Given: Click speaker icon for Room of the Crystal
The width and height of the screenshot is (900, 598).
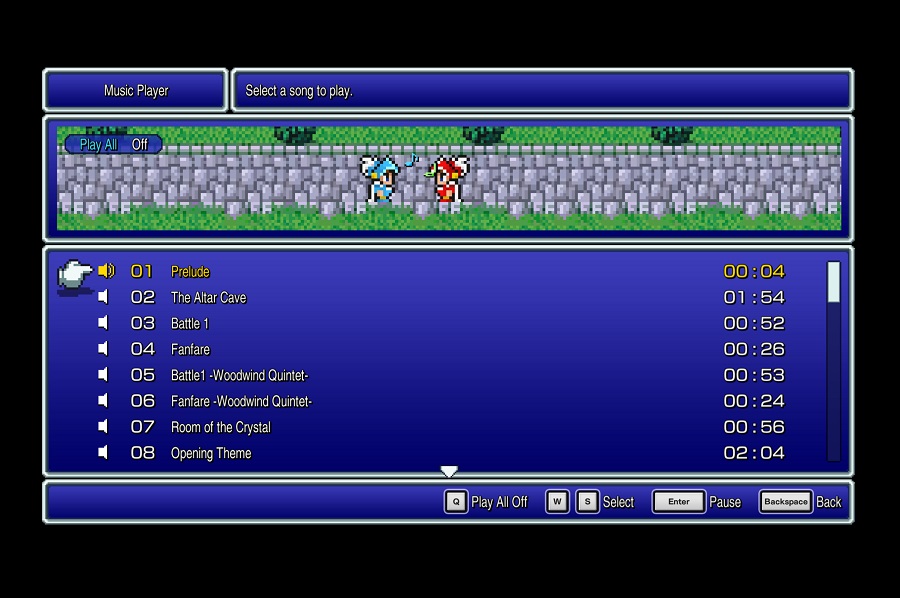Looking at the screenshot, I should 103,427.
